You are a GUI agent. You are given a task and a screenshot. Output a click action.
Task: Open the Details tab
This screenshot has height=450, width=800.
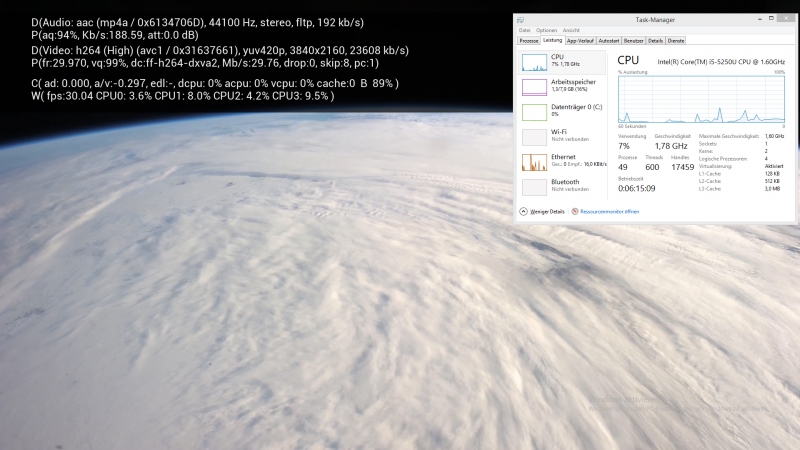pos(655,41)
